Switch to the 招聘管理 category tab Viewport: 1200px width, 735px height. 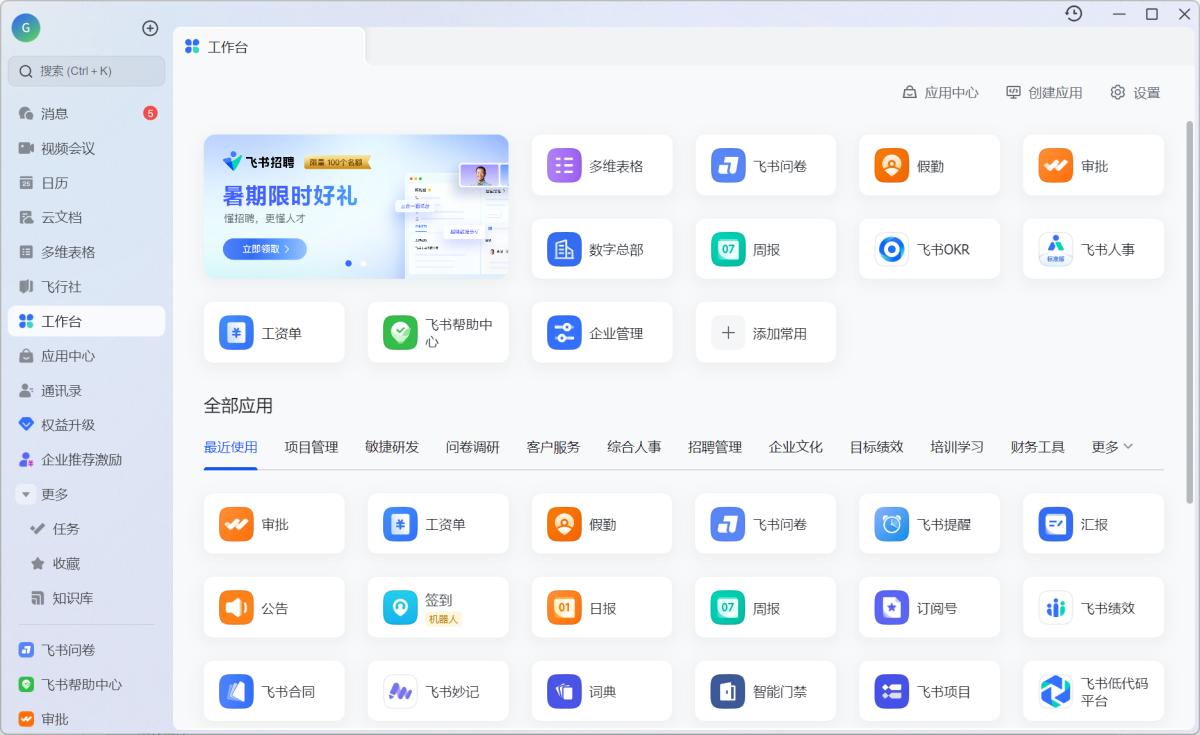coord(715,447)
